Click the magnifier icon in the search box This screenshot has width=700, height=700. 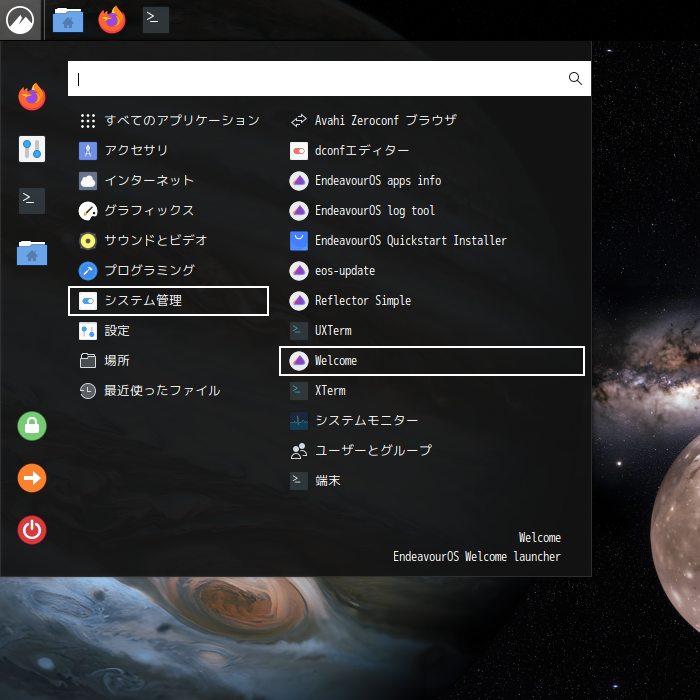pos(575,79)
